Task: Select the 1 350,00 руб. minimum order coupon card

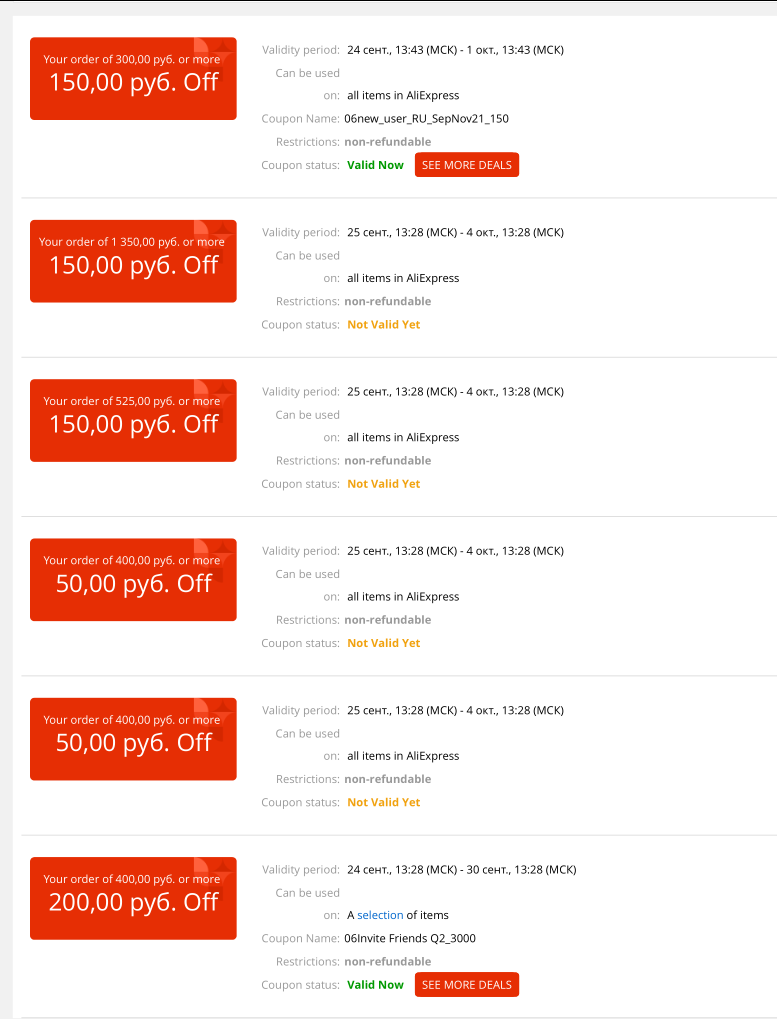Action: pos(133,261)
